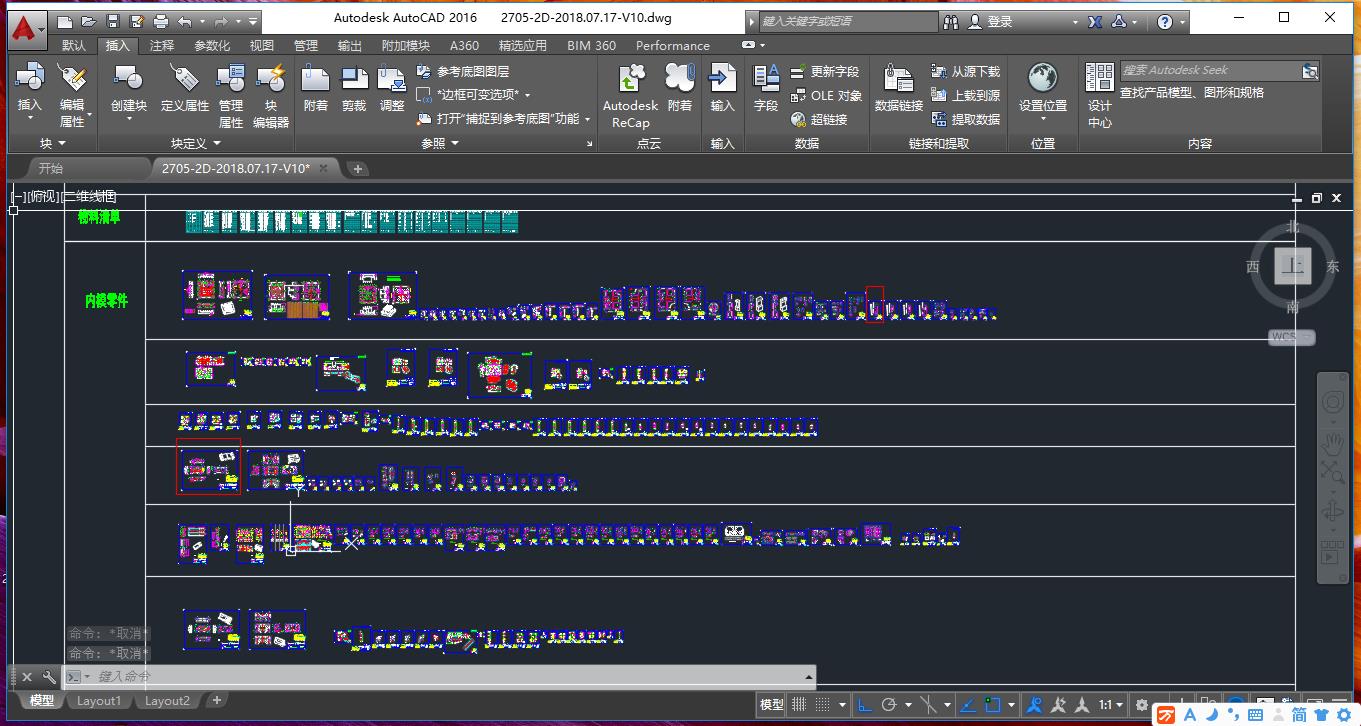The width and height of the screenshot is (1361, 726).
Task: Click the Autodesk ReCap icon
Action: pos(630,96)
